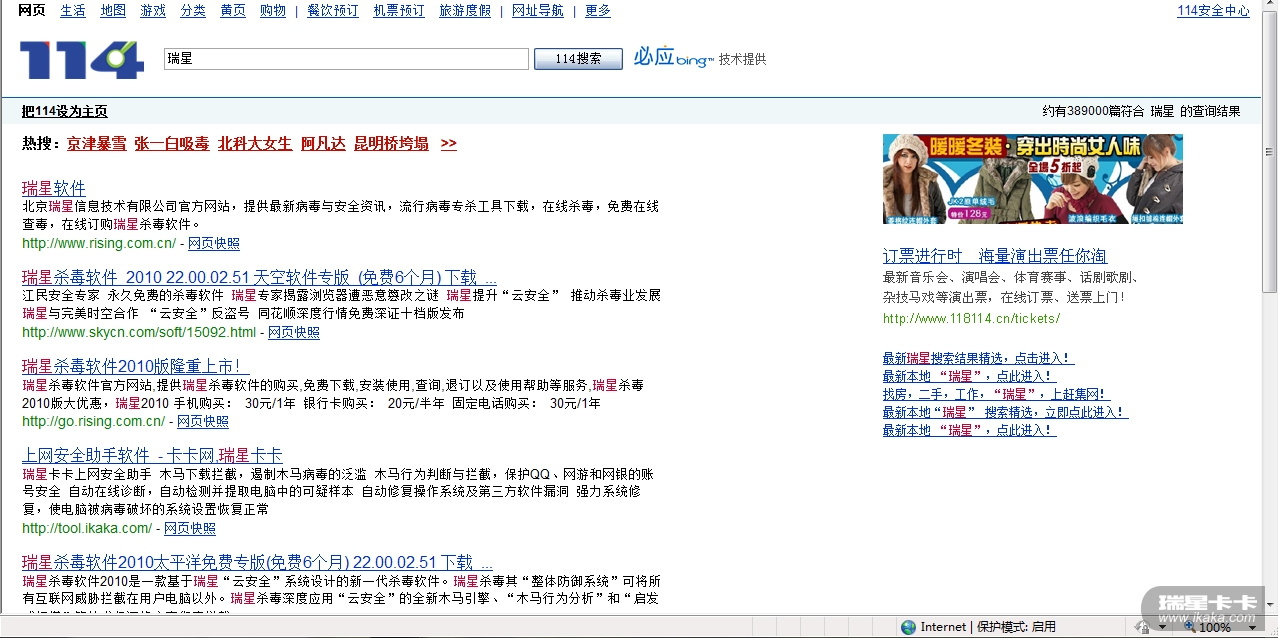1278x638 pixels.
Task: Open the 114安全中心 link
Action: pyautogui.click(x=1213, y=10)
